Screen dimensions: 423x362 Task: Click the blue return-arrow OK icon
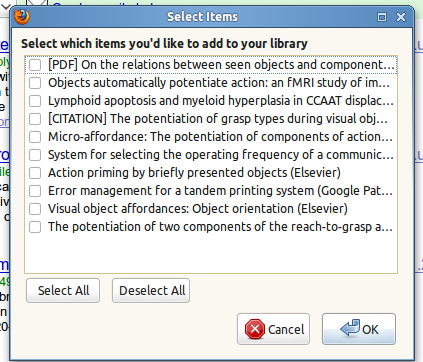click(350, 328)
